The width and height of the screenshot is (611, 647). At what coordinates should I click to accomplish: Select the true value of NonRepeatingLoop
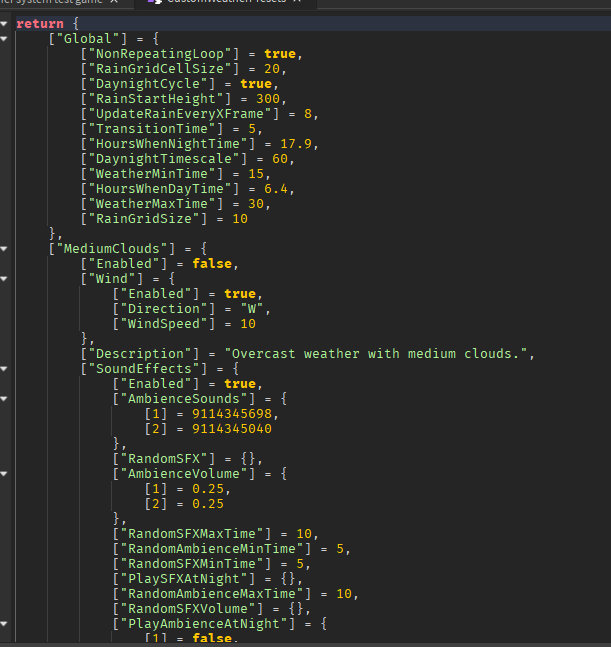(x=280, y=54)
